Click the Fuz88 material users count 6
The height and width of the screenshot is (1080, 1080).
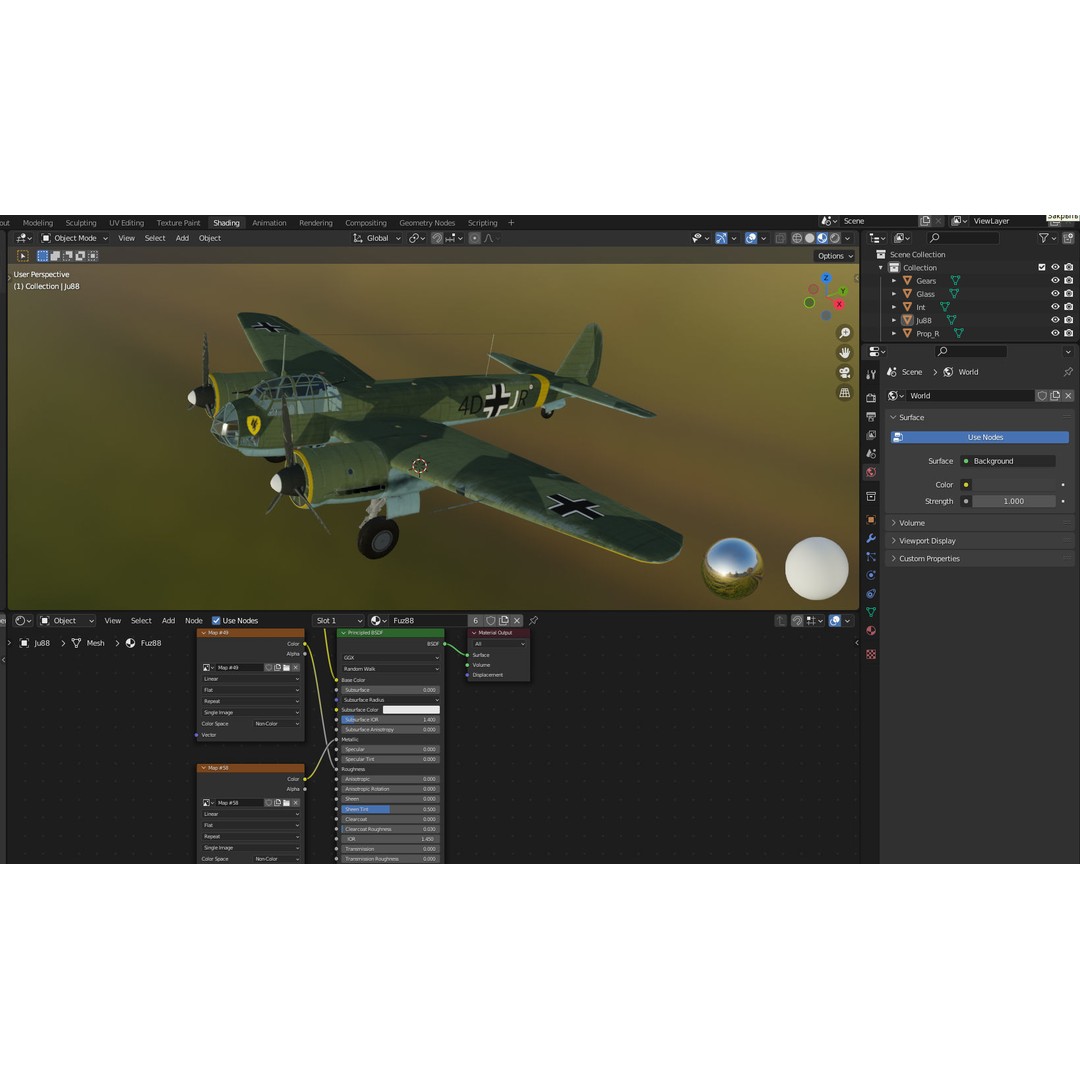coord(475,621)
